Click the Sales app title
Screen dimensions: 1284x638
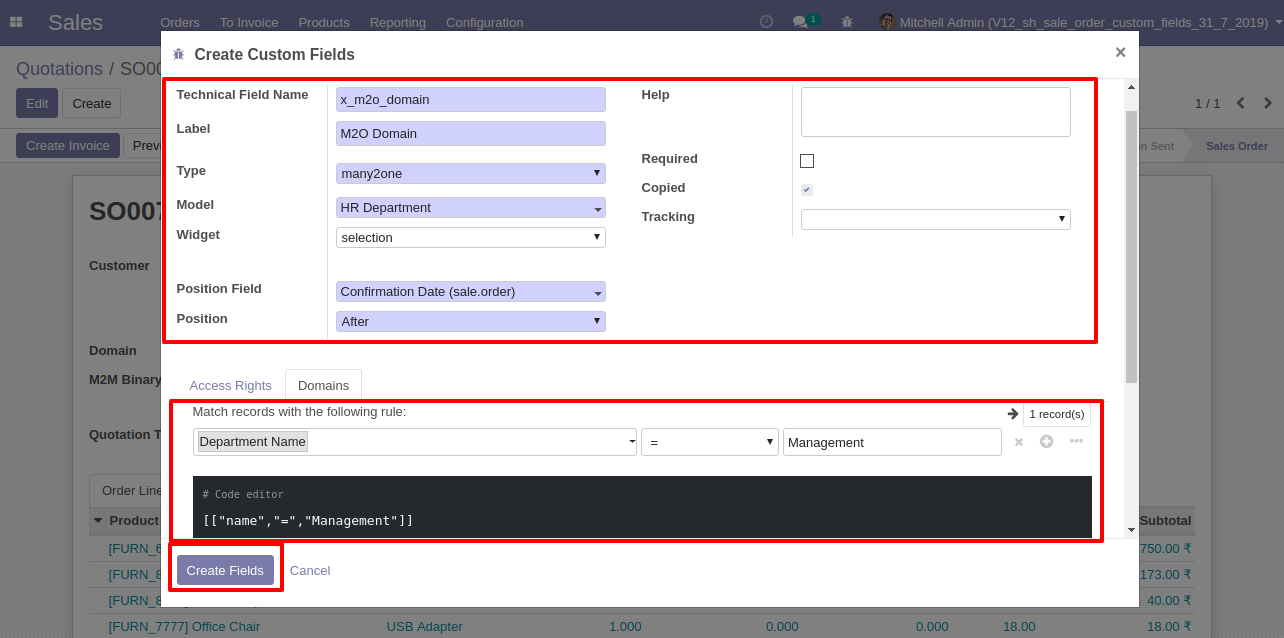coord(76,22)
